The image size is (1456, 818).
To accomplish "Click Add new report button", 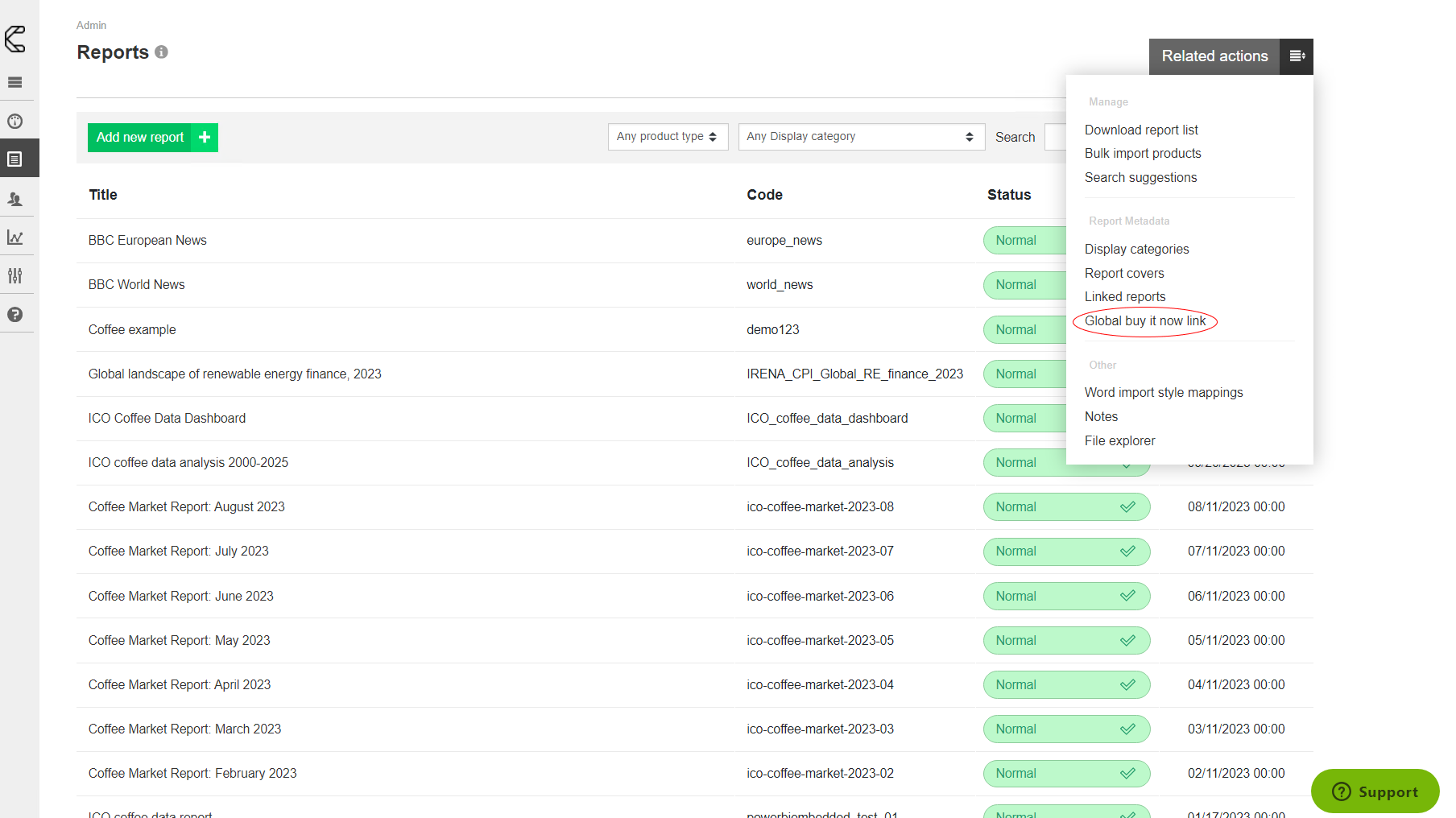I will tap(152, 138).
